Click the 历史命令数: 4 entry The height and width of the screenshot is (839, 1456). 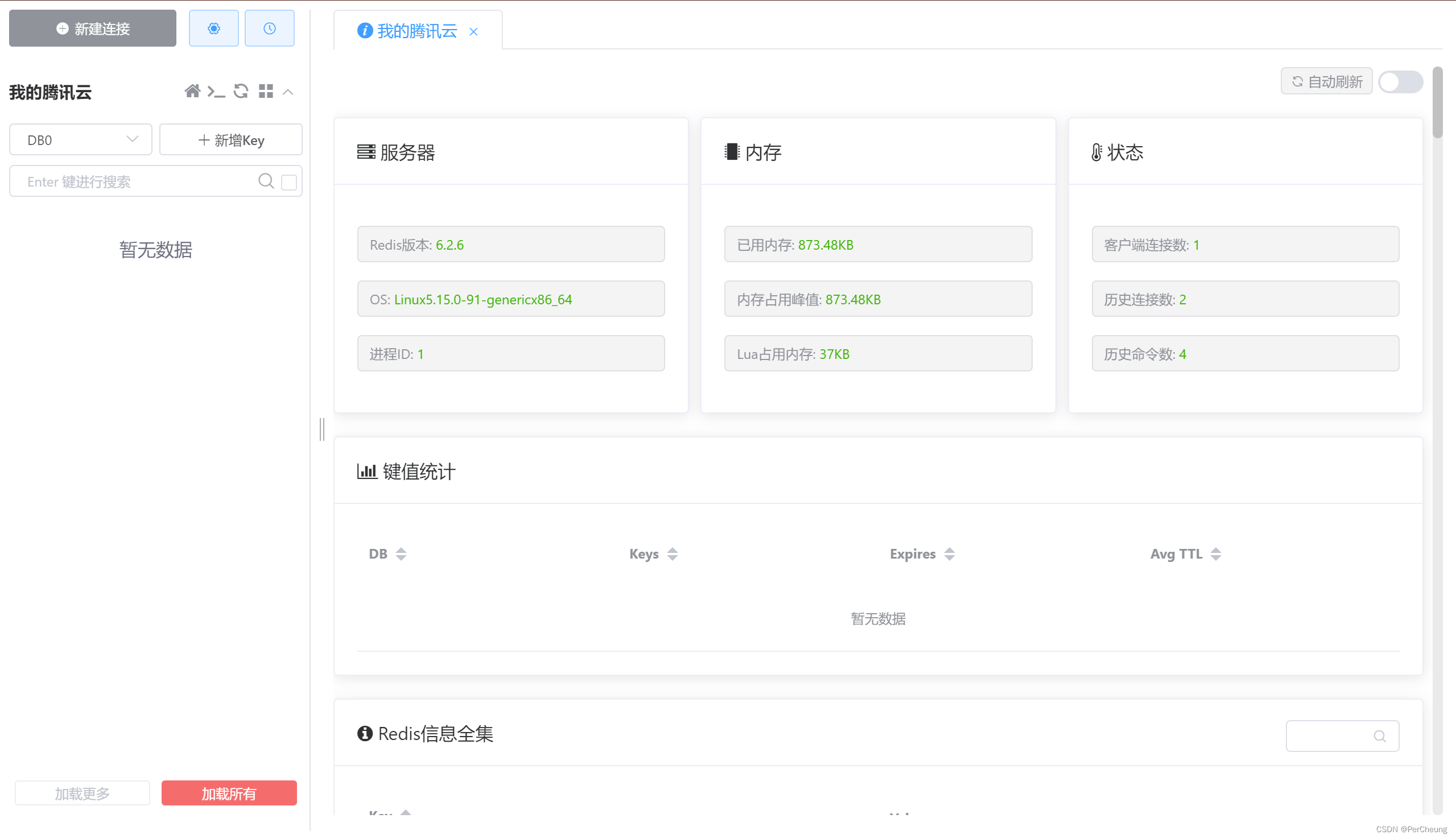tap(1245, 353)
